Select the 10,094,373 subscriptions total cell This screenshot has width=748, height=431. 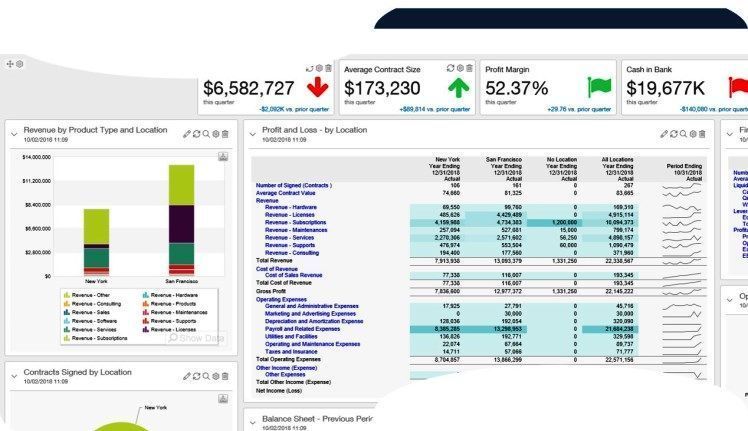610,222
